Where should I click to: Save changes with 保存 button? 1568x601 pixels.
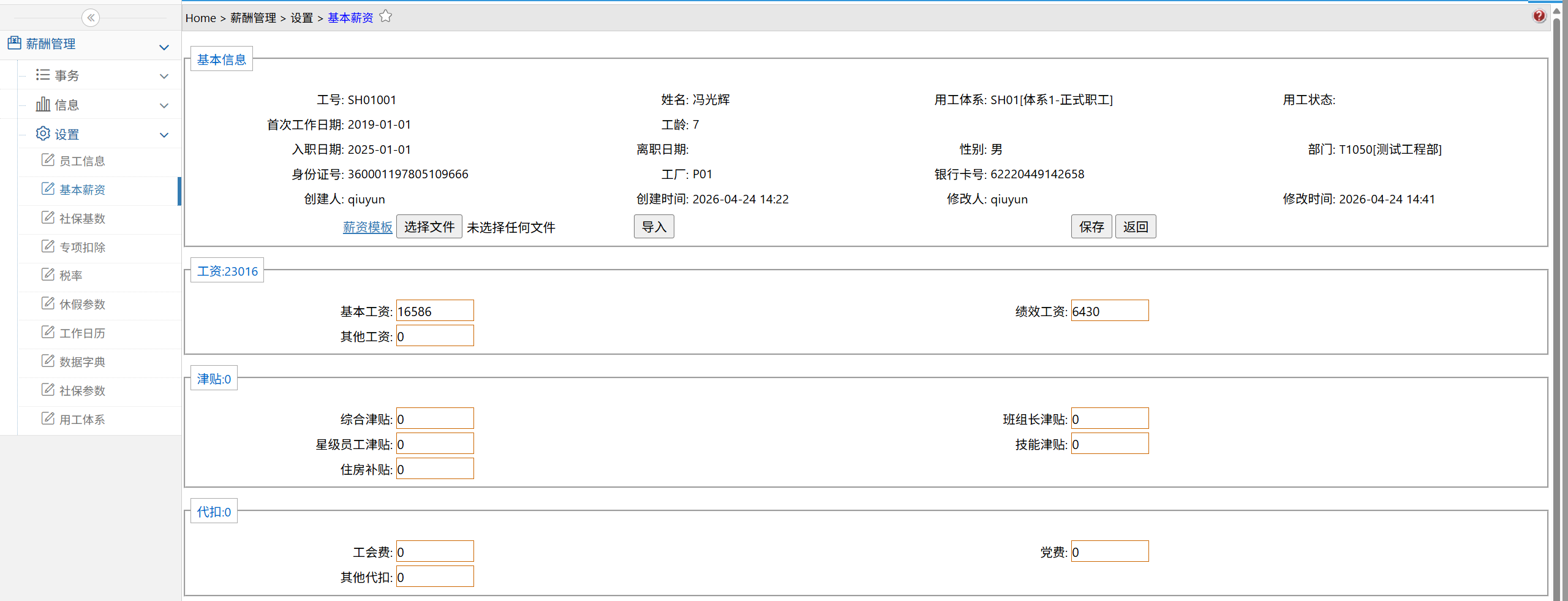[x=1091, y=227]
